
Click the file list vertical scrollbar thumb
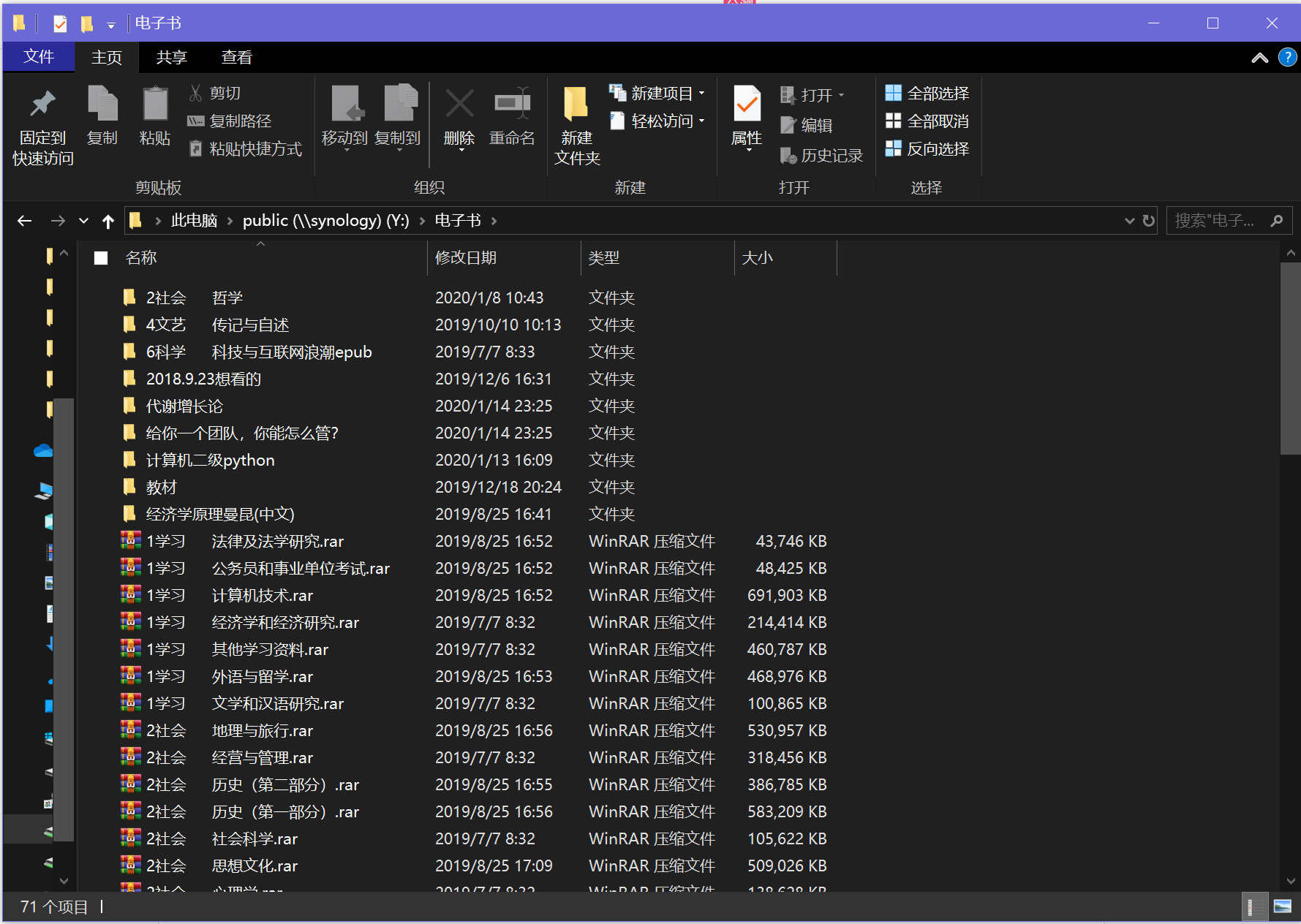(1290, 358)
